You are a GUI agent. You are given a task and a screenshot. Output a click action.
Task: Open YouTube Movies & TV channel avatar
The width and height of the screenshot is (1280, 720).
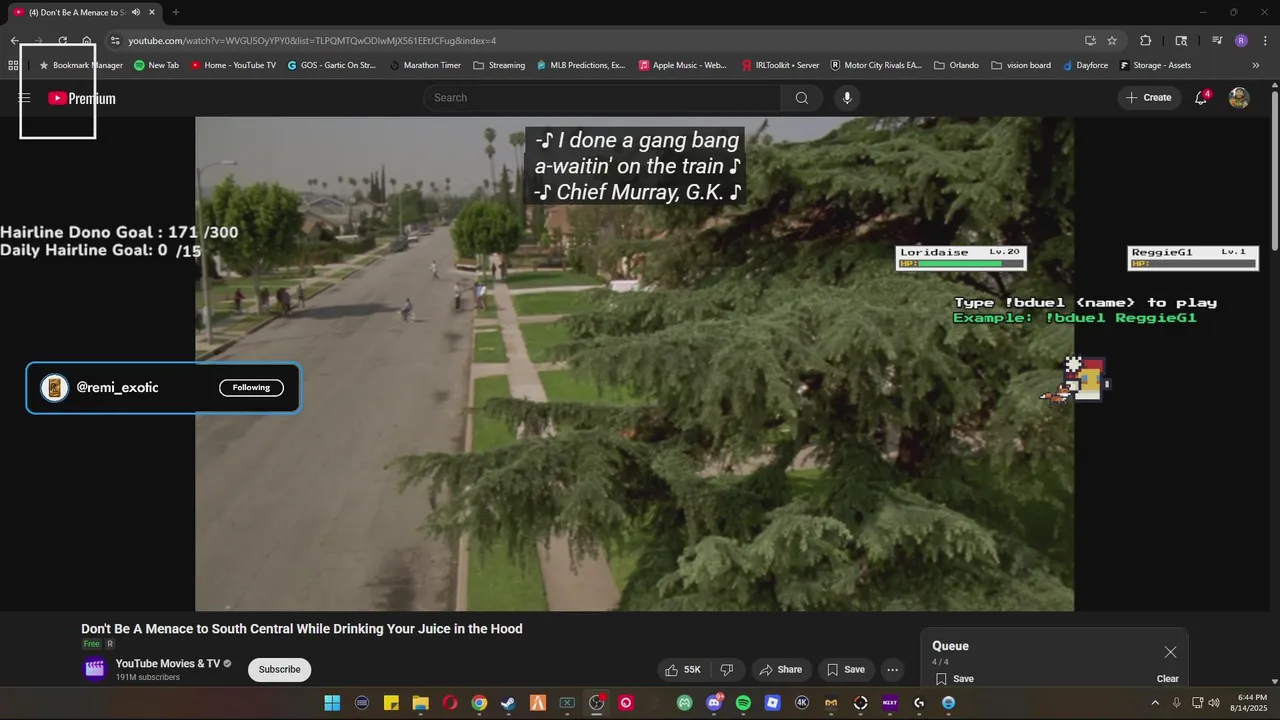click(95, 669)
